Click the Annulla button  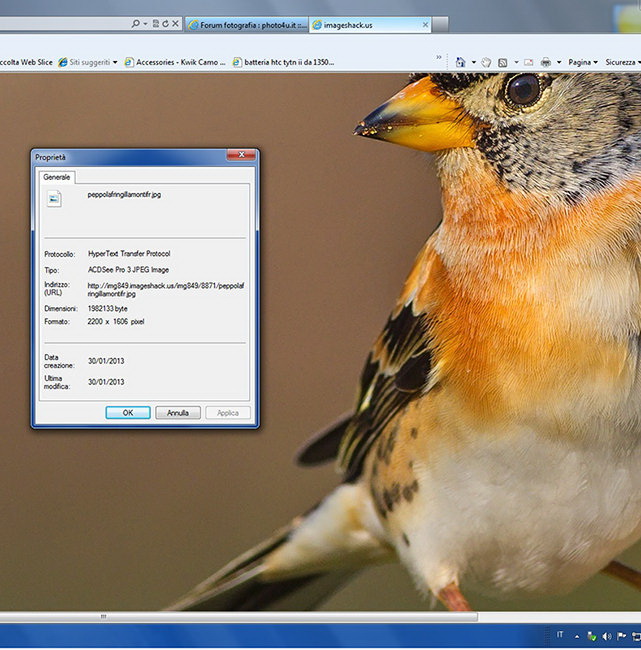178,412
